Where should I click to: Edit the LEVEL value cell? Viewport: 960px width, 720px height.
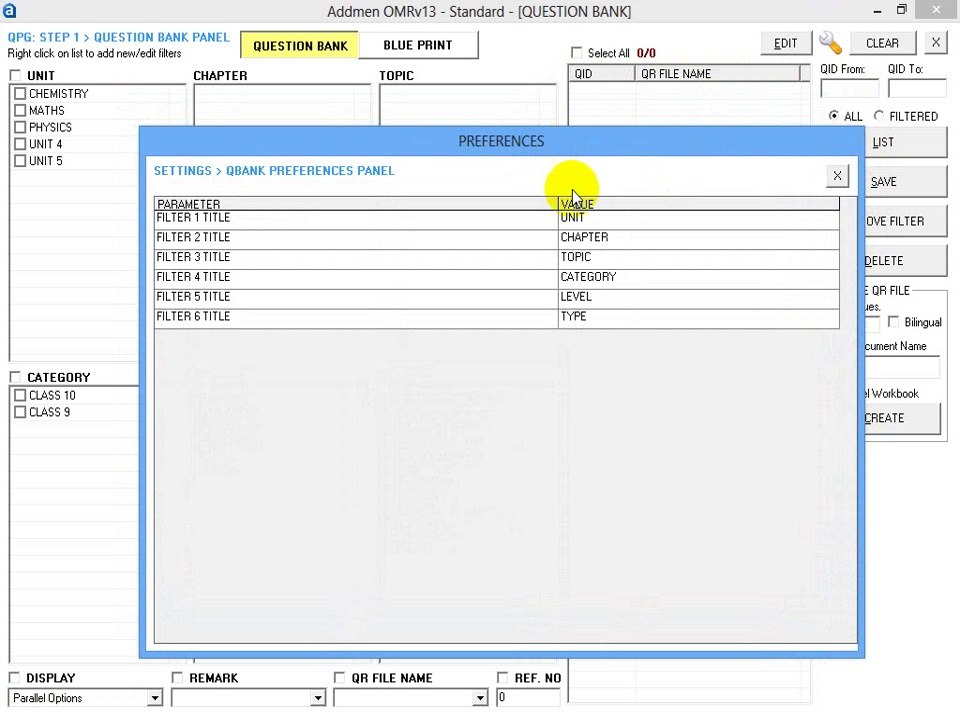point(699,297)
